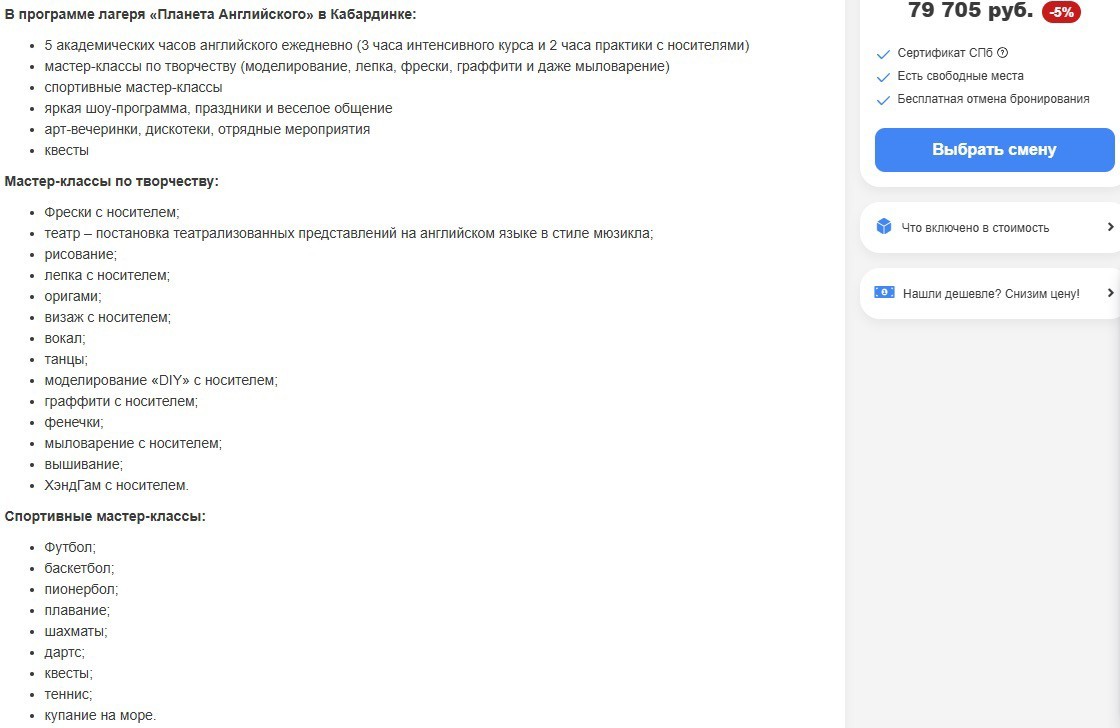The width and height of the screenshot is (1120, 728).
Task: Click the В программе лагеря heading
Action: pyautogui.click(x=210, y=14)
